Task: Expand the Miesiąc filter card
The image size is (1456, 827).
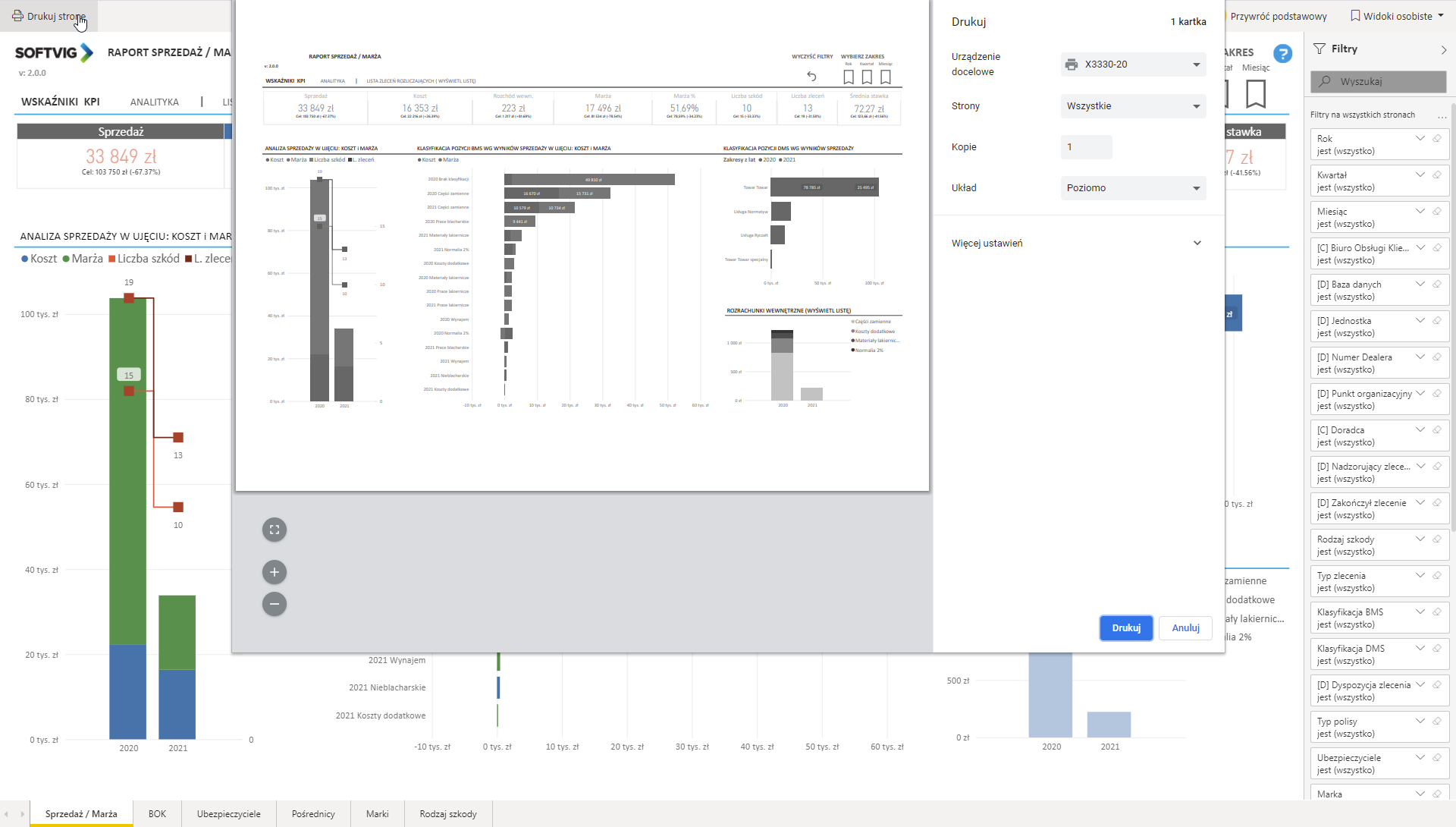Action: tap(1420, 211)
